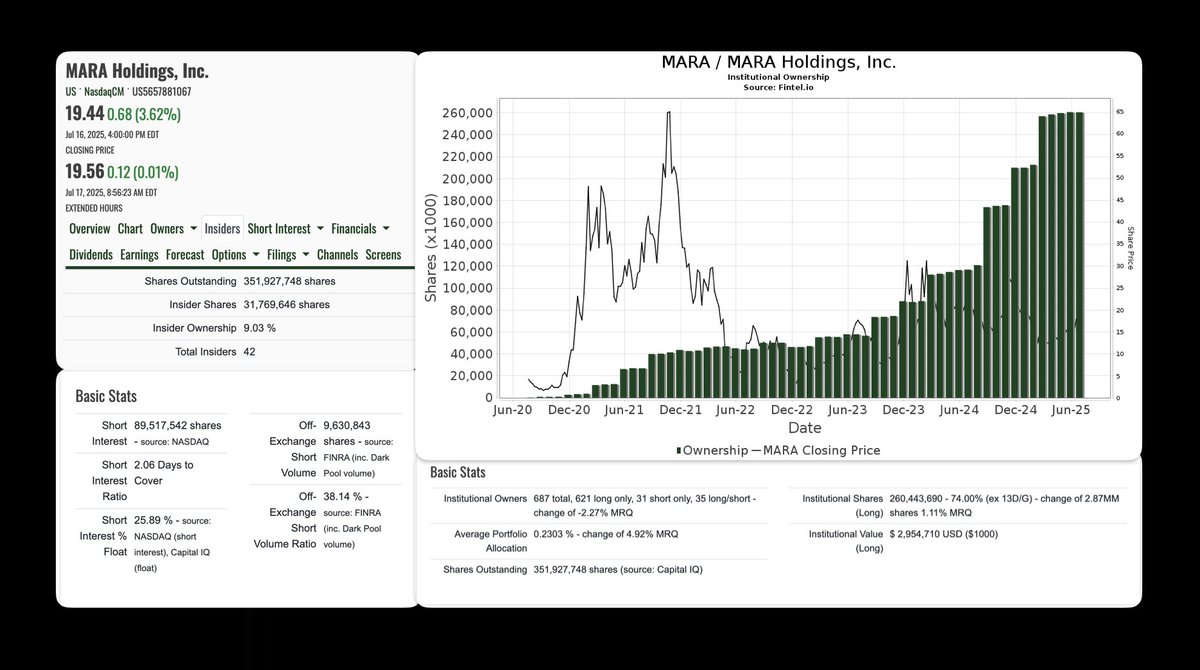The height and width of the screenshot is (670, 1200).
Task: Click the $ 2,954,710 USD institutional value
Action: (x=944, y=534)
